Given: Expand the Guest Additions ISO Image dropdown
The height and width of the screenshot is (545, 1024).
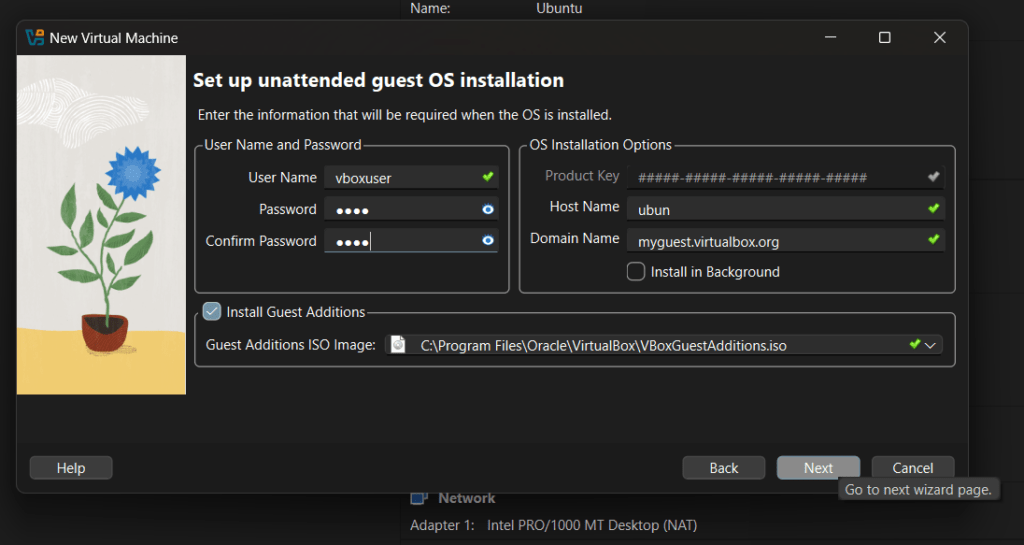Looking at the screenshot, I should [931, 345].
